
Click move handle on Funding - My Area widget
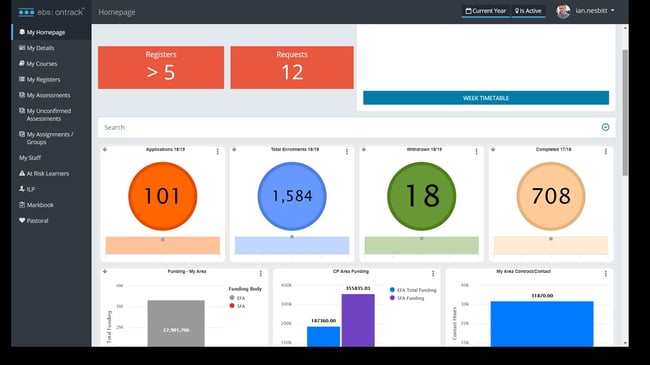point(105,271)
